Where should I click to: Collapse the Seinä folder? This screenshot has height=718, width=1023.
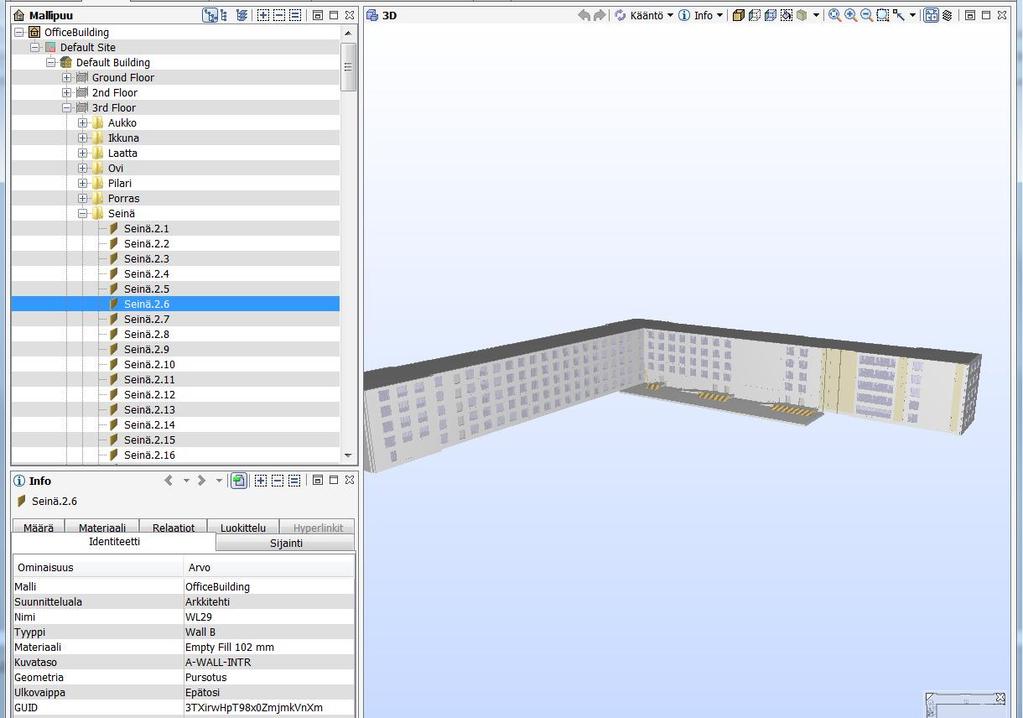82,213
